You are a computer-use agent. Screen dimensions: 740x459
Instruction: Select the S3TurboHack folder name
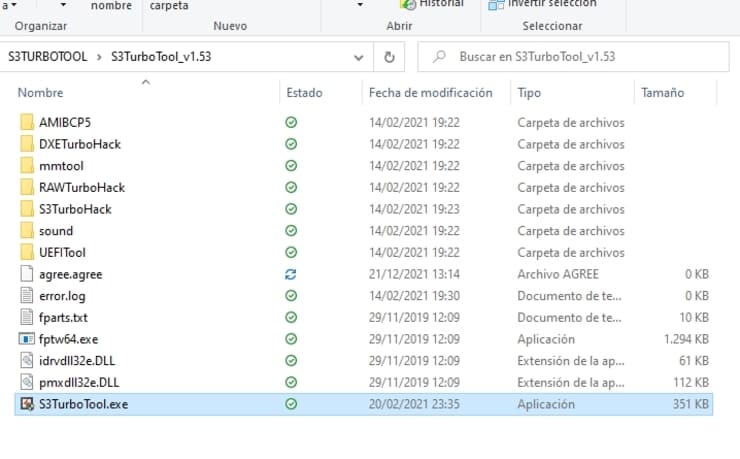(x=75, y=209)
